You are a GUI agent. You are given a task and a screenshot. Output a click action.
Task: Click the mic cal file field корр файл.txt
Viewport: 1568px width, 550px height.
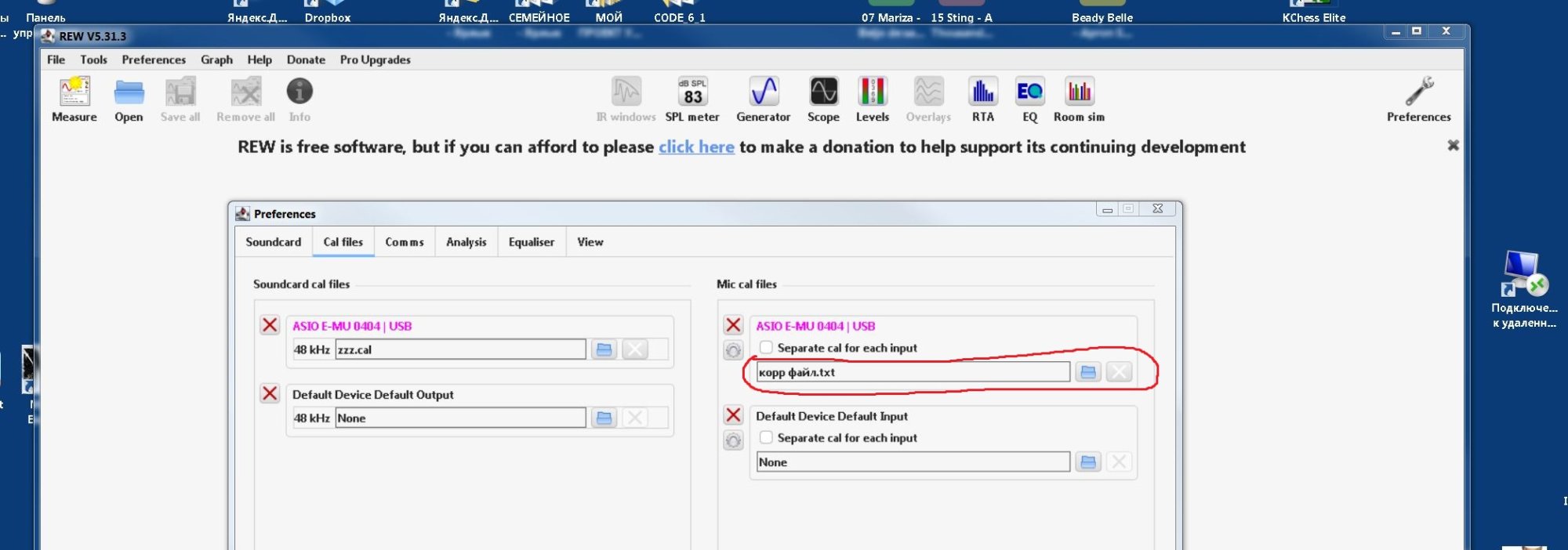pyautogui.click(x=913, y=372)
